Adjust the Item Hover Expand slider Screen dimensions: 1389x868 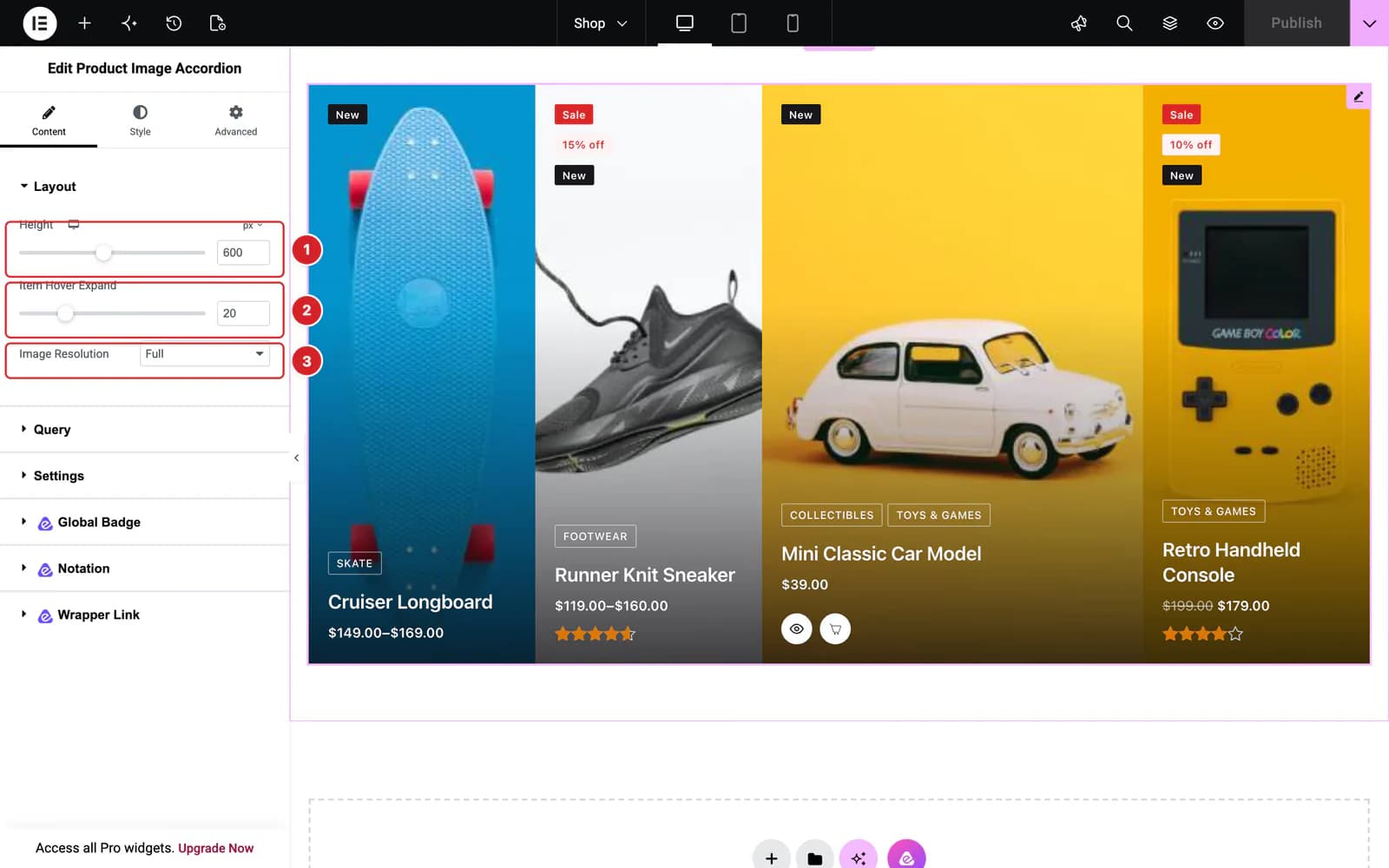click(x=65, y=313)
